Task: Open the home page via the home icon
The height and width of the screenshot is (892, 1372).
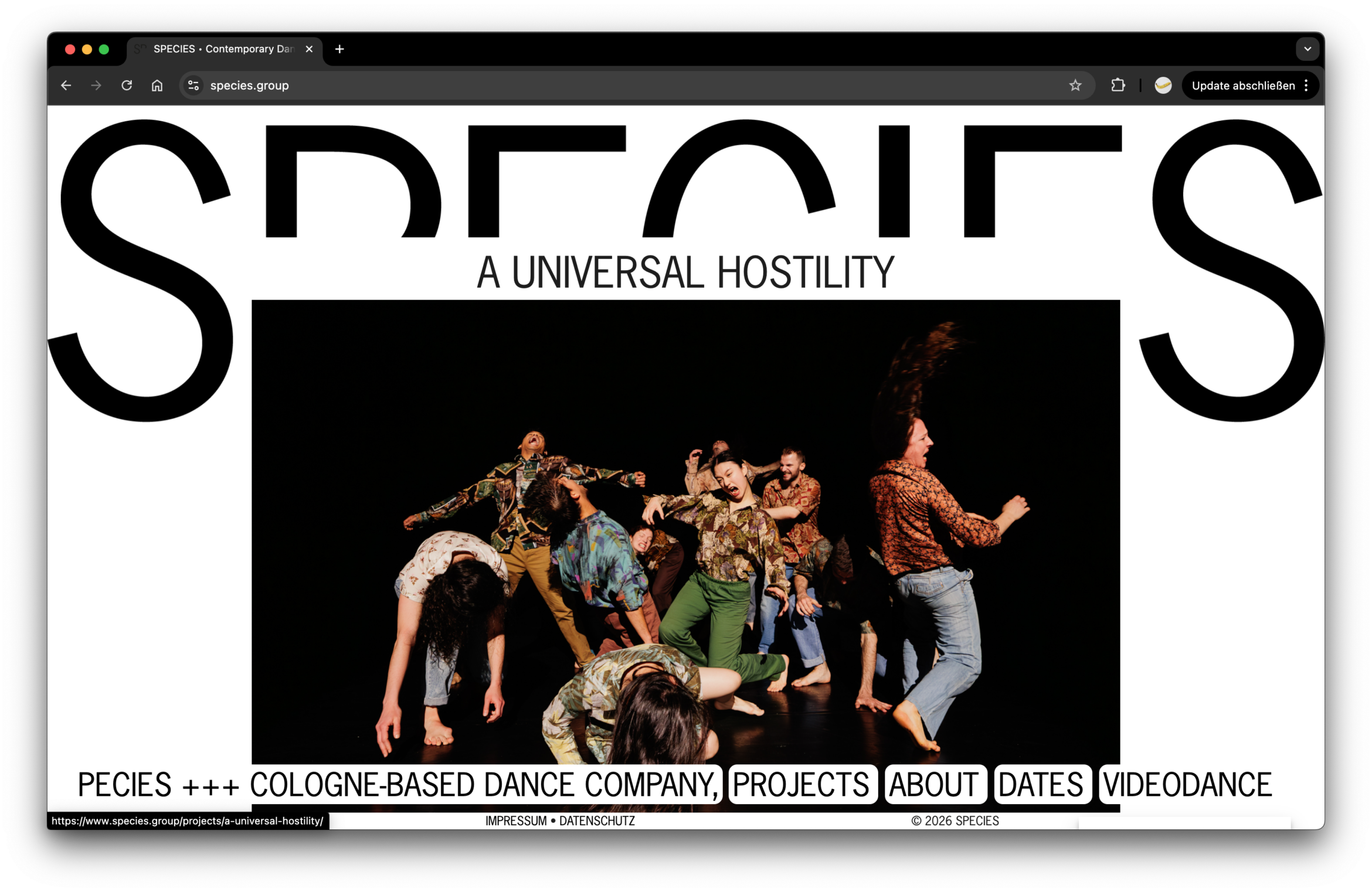Action: point(157,85)
